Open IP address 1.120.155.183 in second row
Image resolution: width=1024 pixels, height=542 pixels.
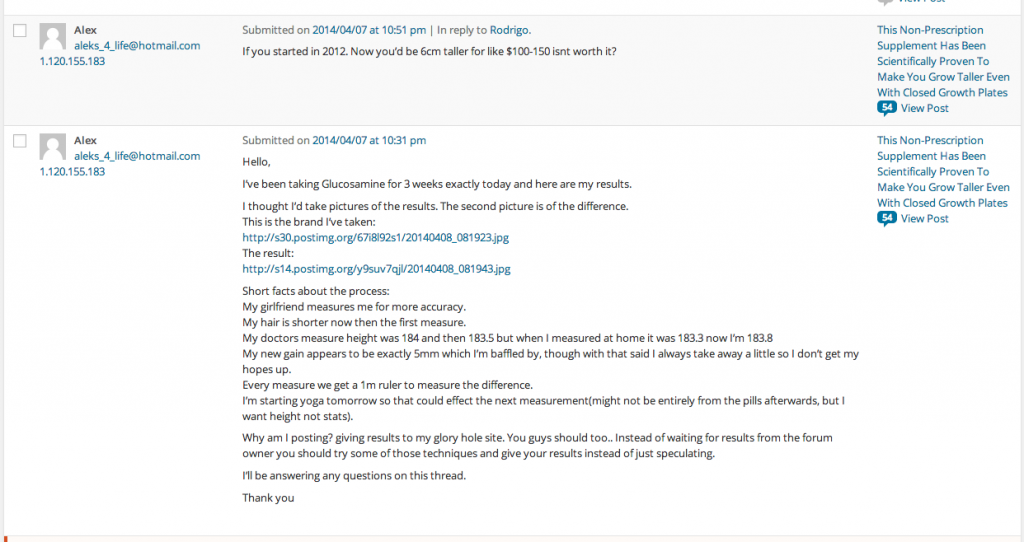72,172
